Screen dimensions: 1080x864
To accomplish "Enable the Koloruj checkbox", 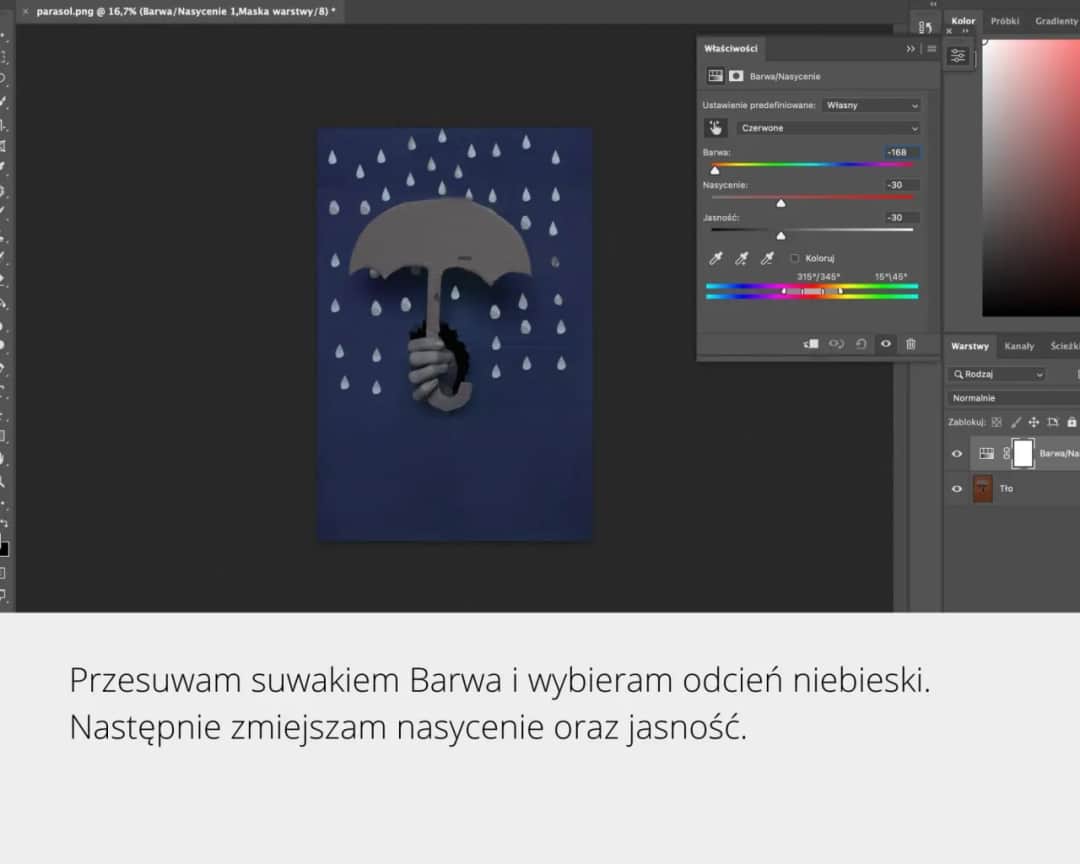I will point(796,257).
